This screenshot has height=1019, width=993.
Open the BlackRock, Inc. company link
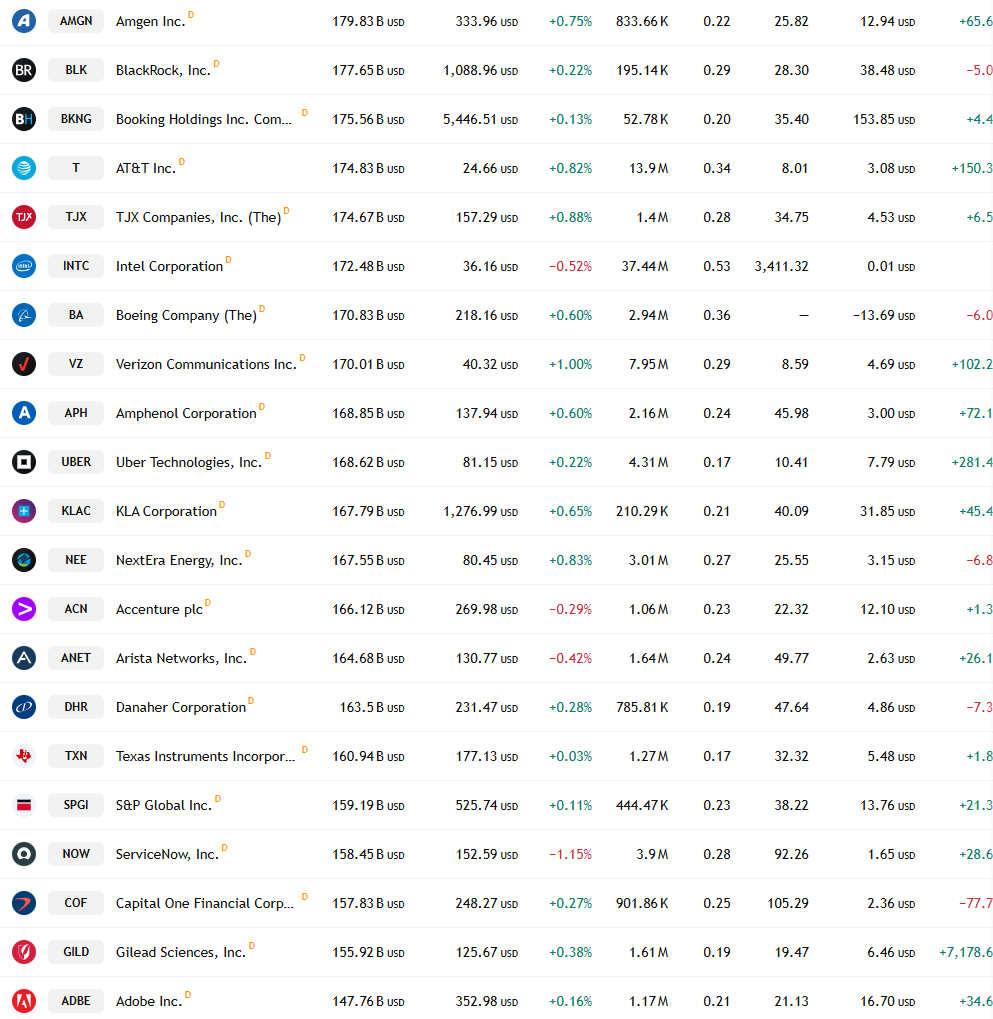(163, 70)
